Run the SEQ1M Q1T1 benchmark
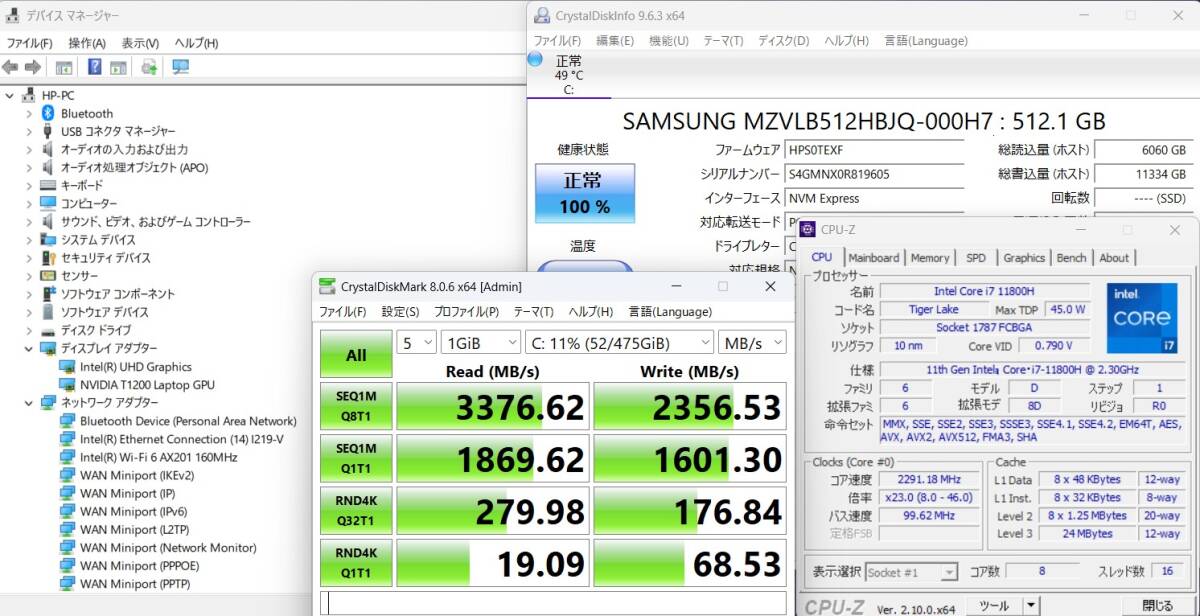The width and height of the screenshot is (1200, 616). coord(356,459)
